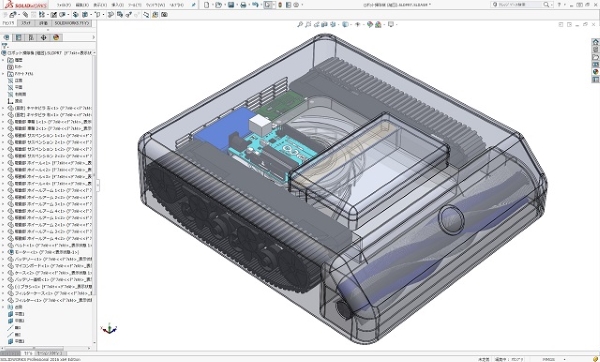
Task: Toggle the select cursor tool in top toolbar
Action: (268, 5)
